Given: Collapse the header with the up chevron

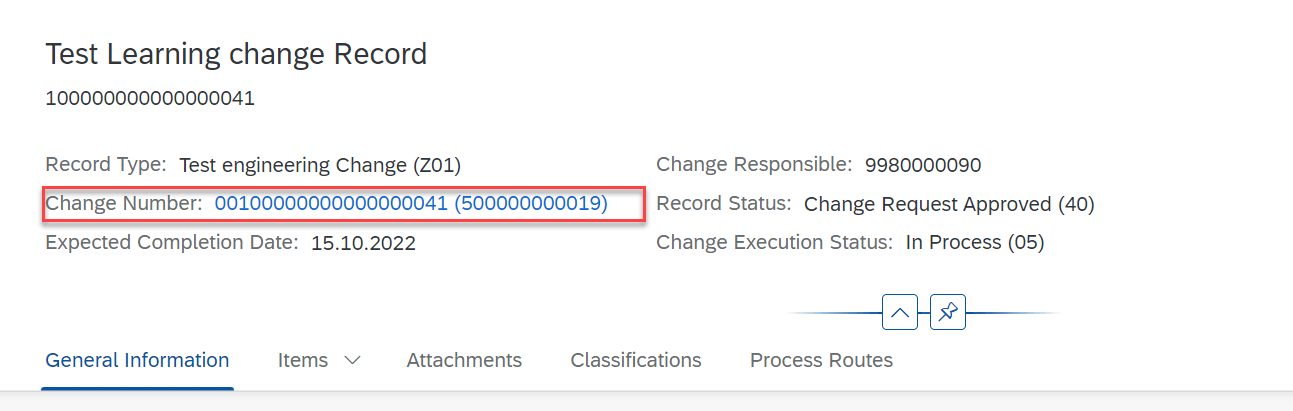Looking at the screenshot, I should pos(899,313).
